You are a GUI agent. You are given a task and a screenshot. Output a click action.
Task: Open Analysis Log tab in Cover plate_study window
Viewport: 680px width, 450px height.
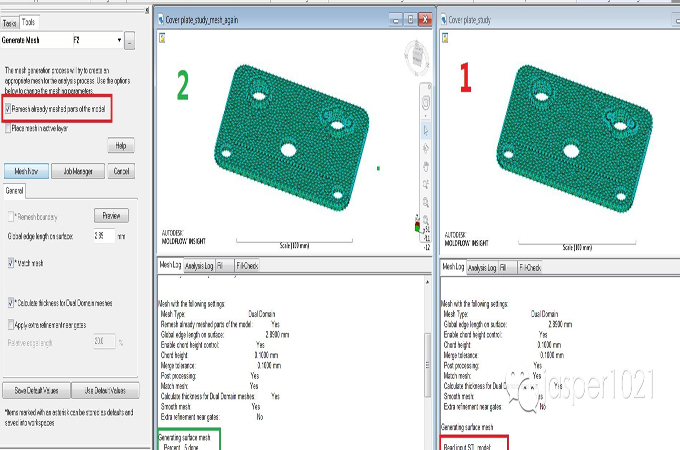pos(482,268)
